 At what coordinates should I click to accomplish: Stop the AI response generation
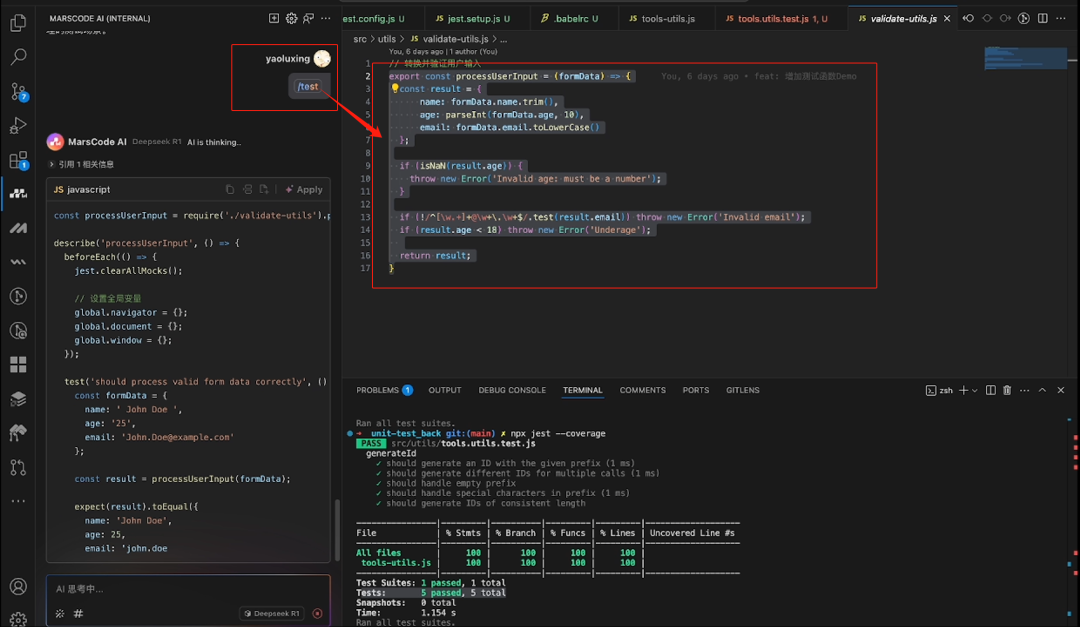[x=318, y=613]
